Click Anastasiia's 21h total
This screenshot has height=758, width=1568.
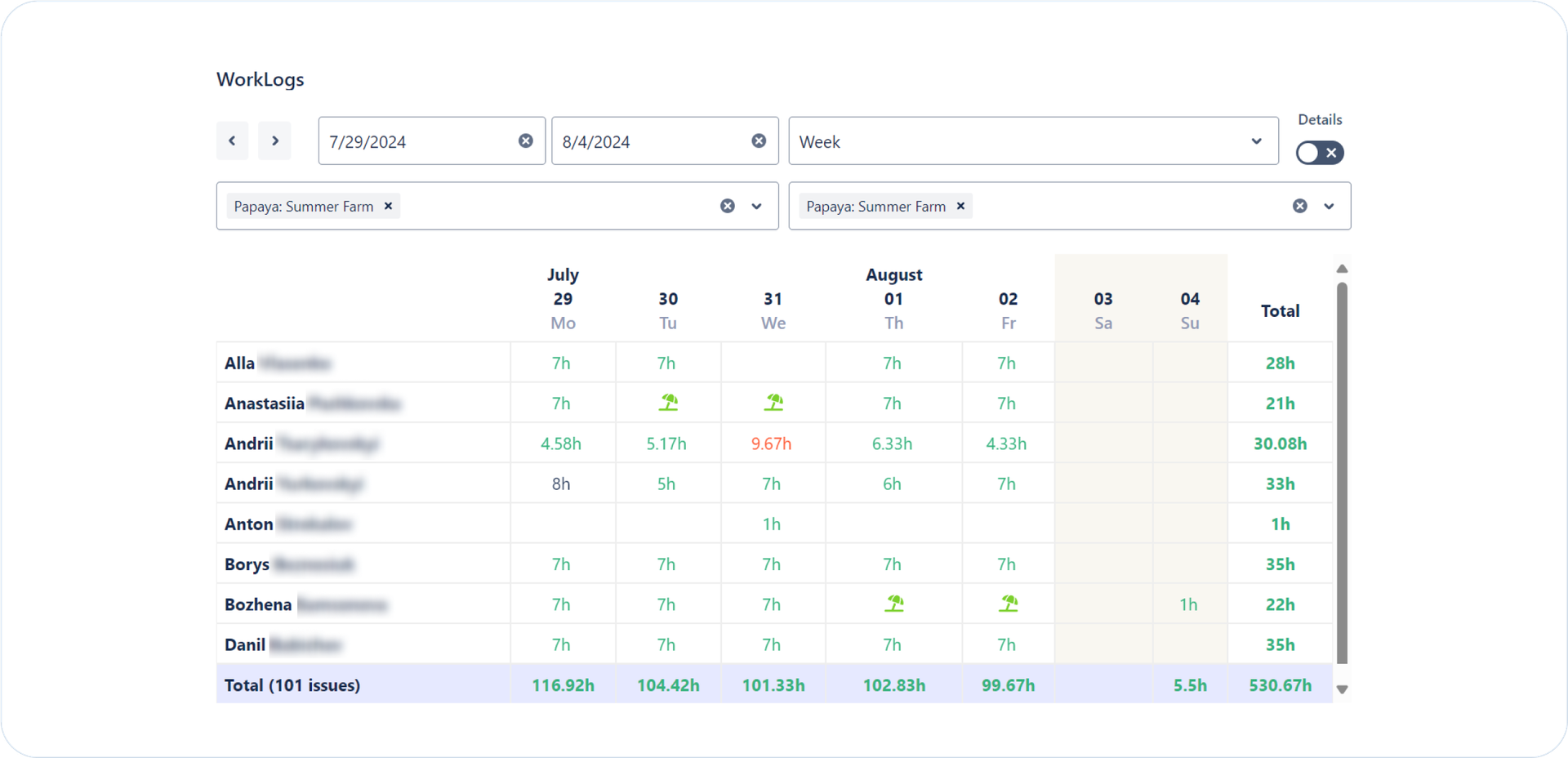pyautogui.click(x=1281, y=403)
